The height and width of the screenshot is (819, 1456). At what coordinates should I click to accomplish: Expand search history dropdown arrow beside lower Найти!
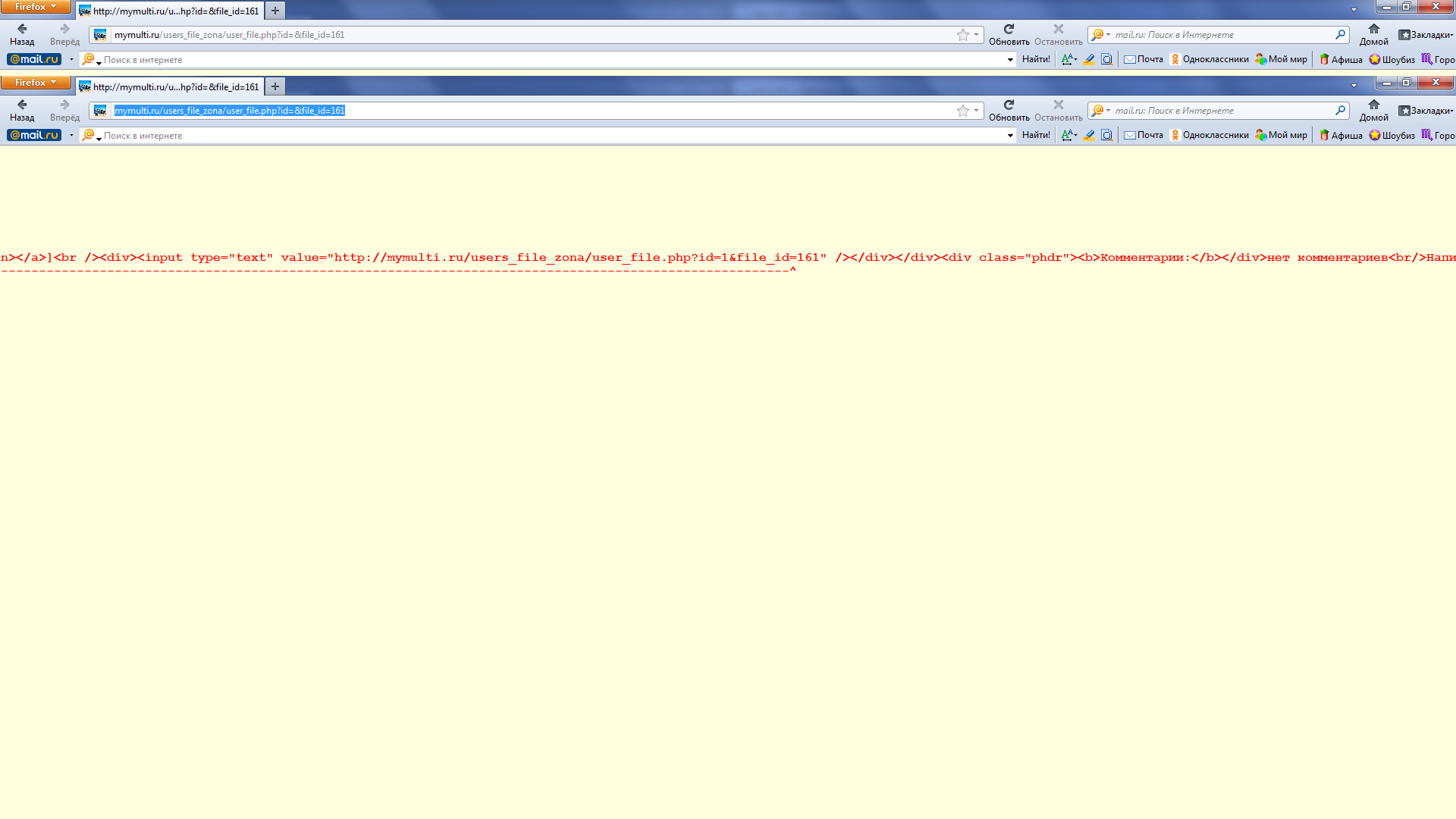pyautogui.click(x=1010, y=136)
